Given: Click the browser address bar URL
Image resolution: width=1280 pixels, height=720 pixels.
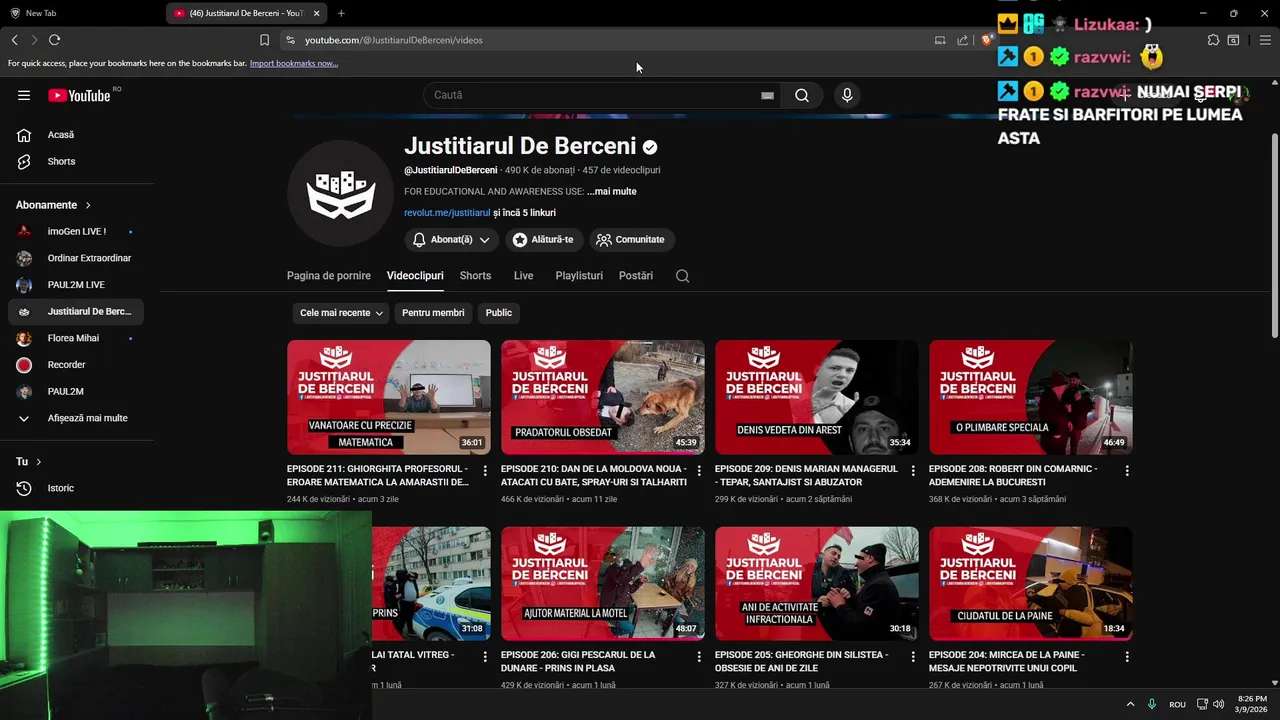Looking at the screenshot, I should (394, 40).
